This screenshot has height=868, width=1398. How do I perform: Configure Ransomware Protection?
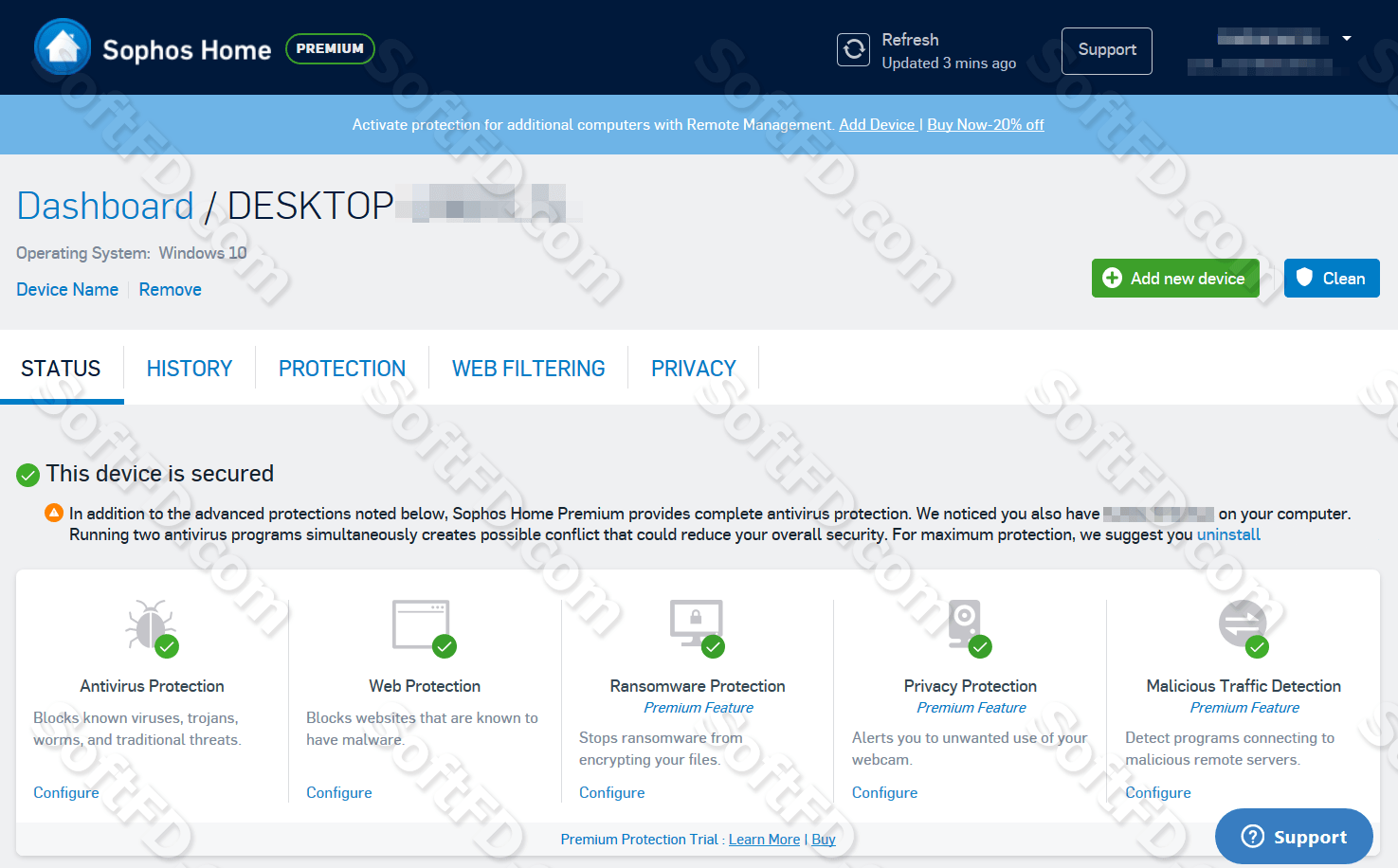pyautogui.click(x=612, y=792)
